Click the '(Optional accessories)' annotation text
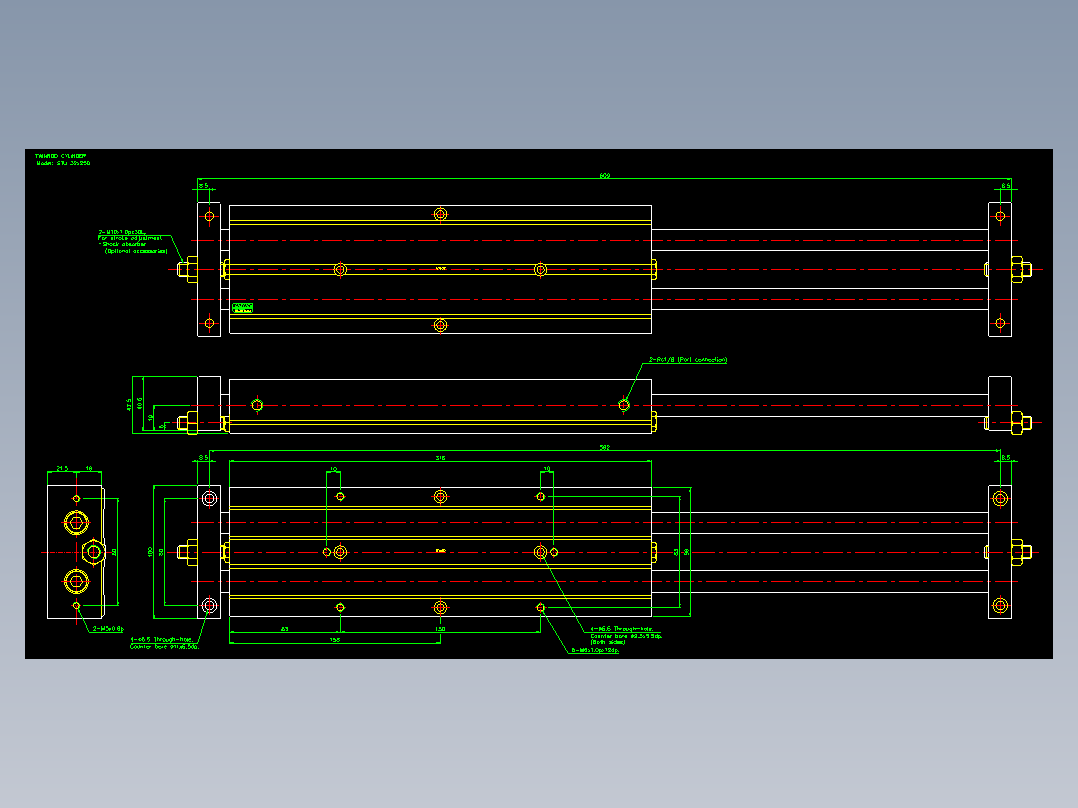This screenshot has width=1078, height=808. point(136,251)
